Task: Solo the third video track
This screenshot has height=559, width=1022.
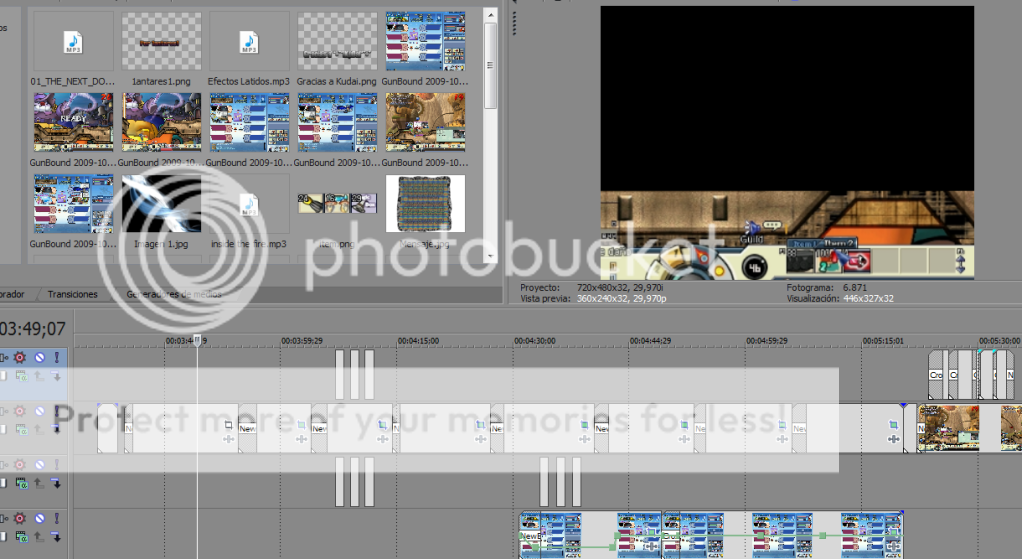Action: click(57, 465)
